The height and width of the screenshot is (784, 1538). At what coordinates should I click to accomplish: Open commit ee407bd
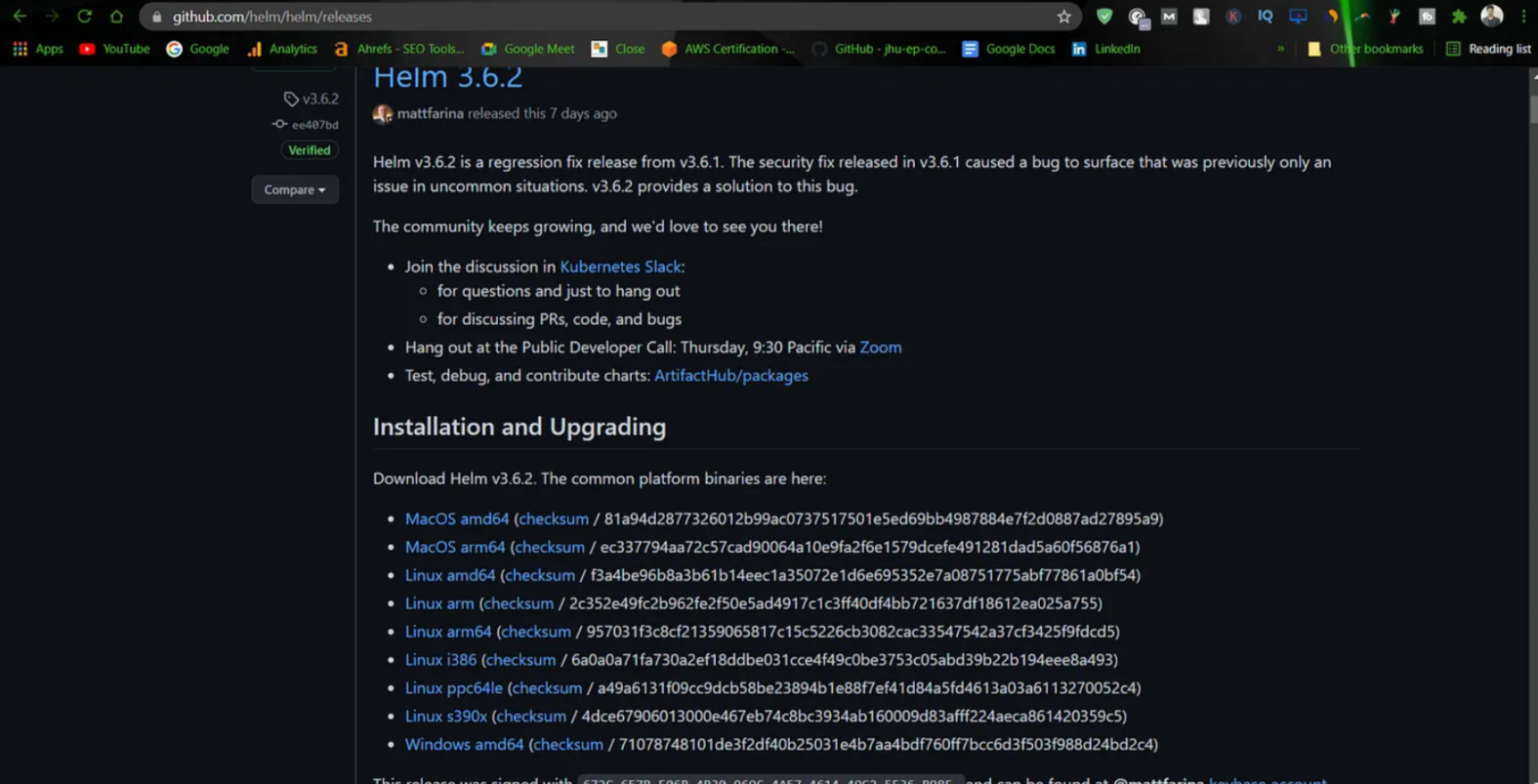tap(306, 125)
